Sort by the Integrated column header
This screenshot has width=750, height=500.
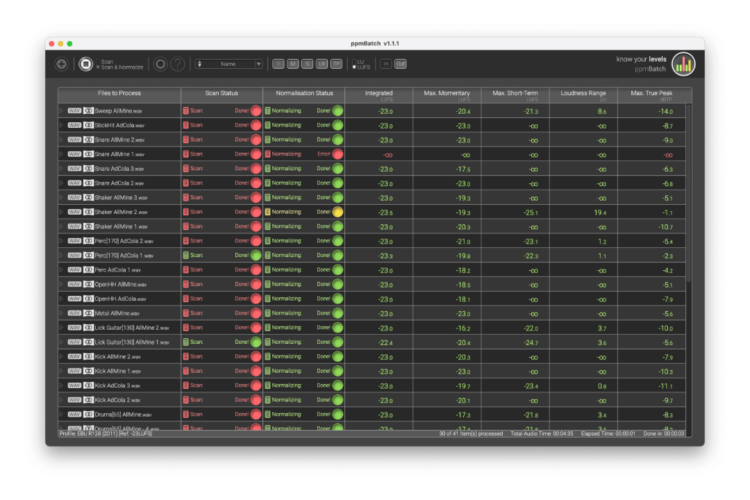(379, 93)
